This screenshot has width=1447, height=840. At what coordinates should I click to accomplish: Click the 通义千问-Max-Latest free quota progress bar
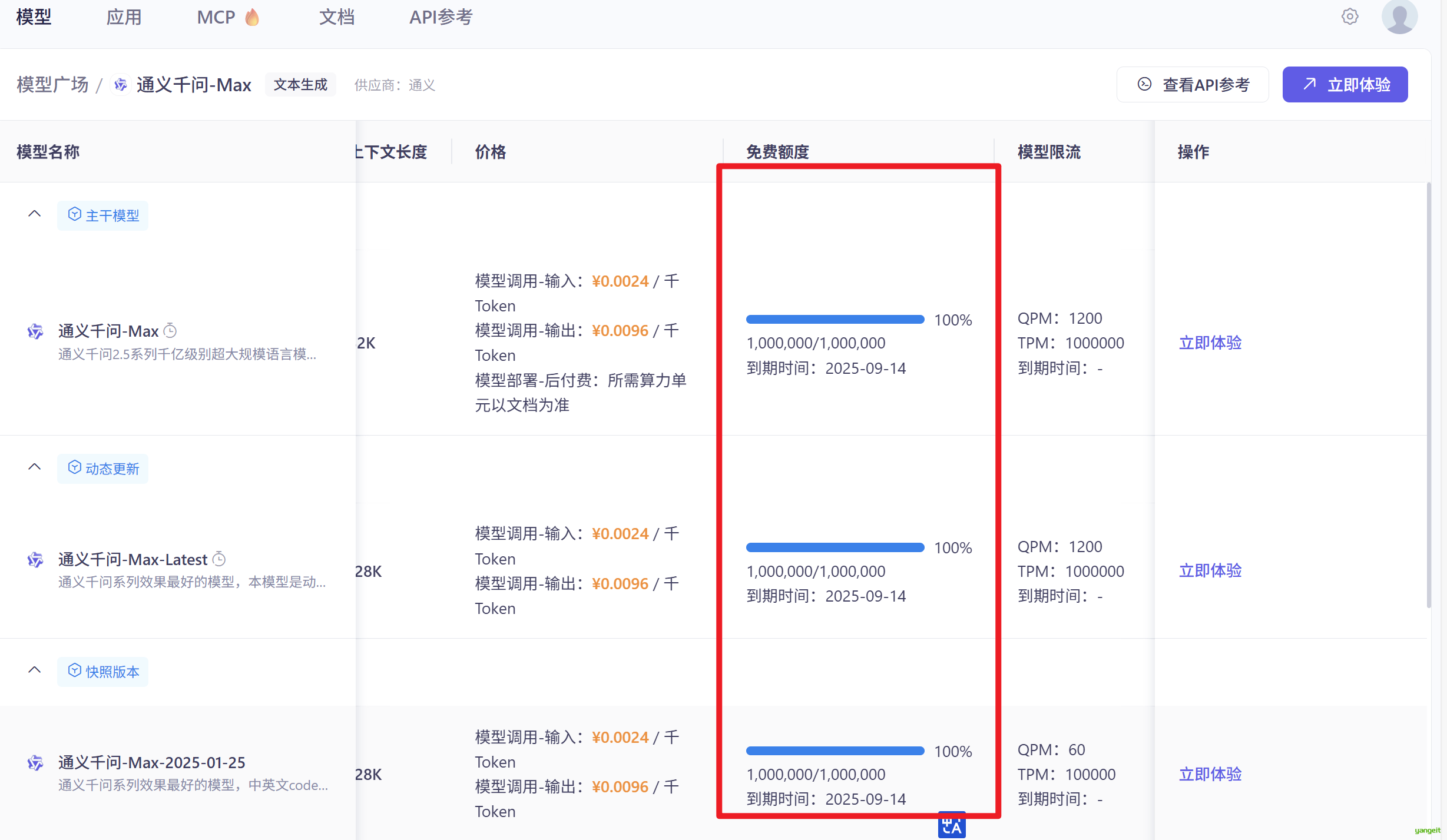tap(835, 547)
